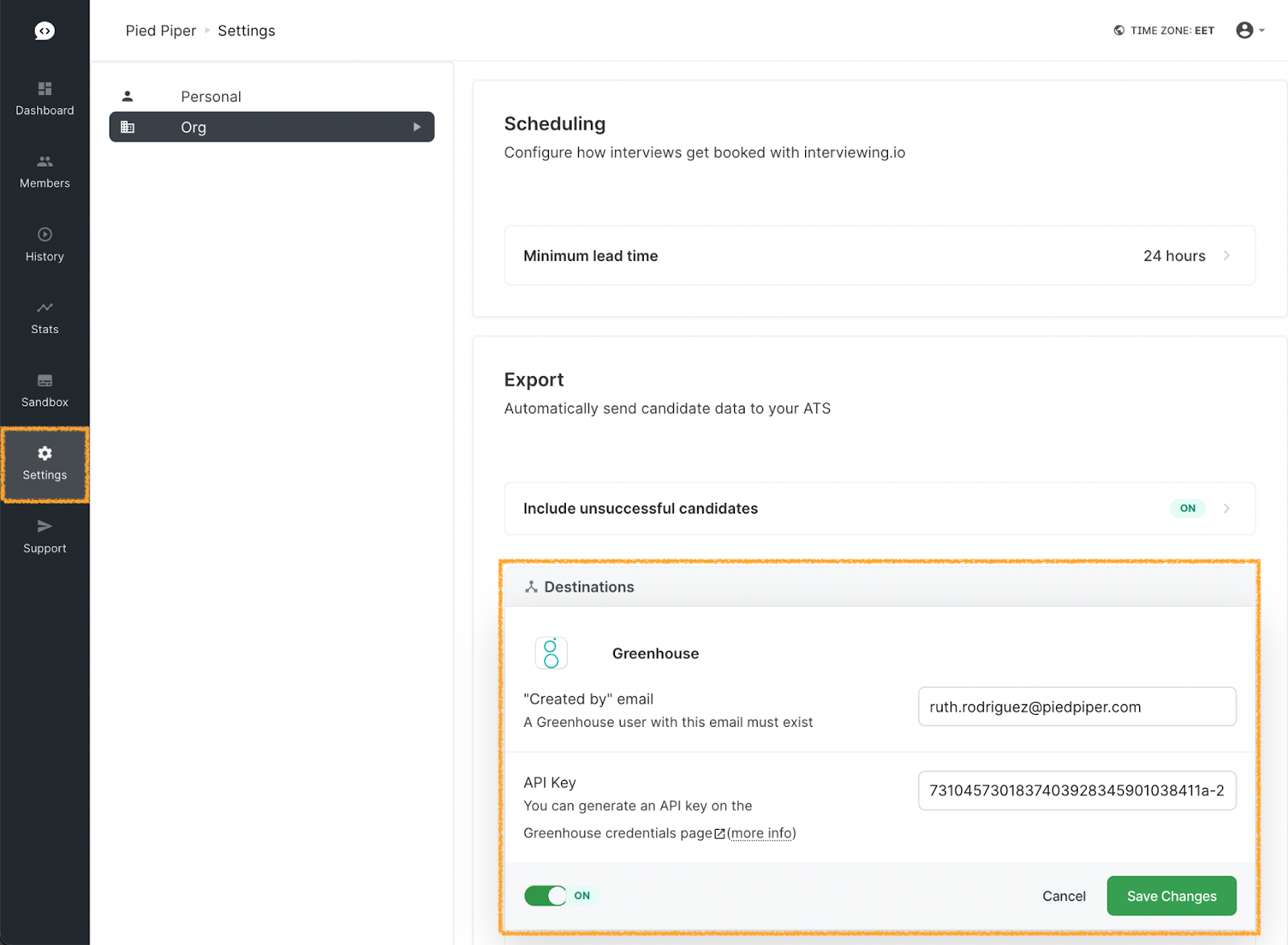Open the more info link
This screenshot has height=945, width=1288.
click(x=762, y=833)
